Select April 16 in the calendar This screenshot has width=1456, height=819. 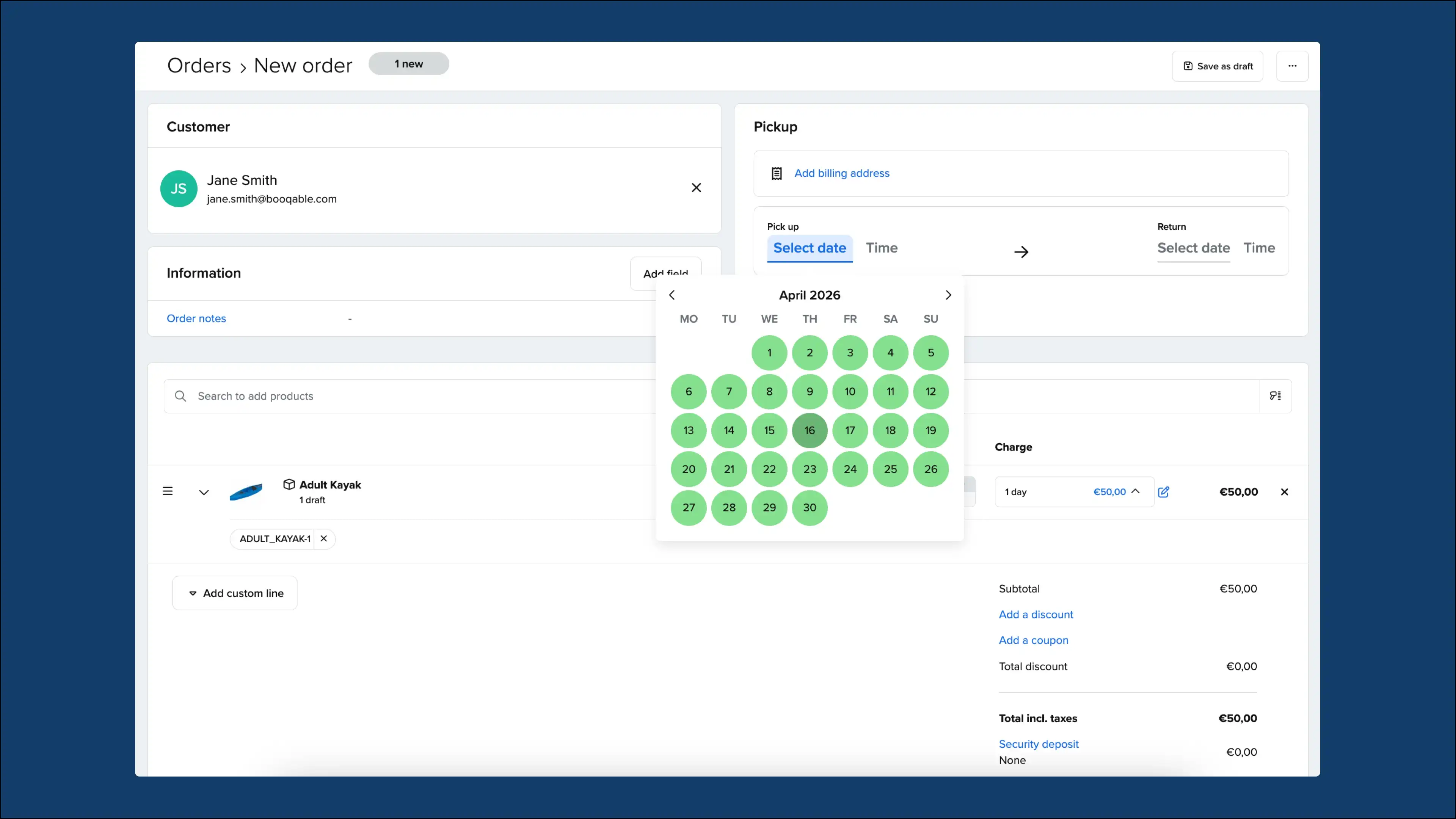tap(810, 430)
